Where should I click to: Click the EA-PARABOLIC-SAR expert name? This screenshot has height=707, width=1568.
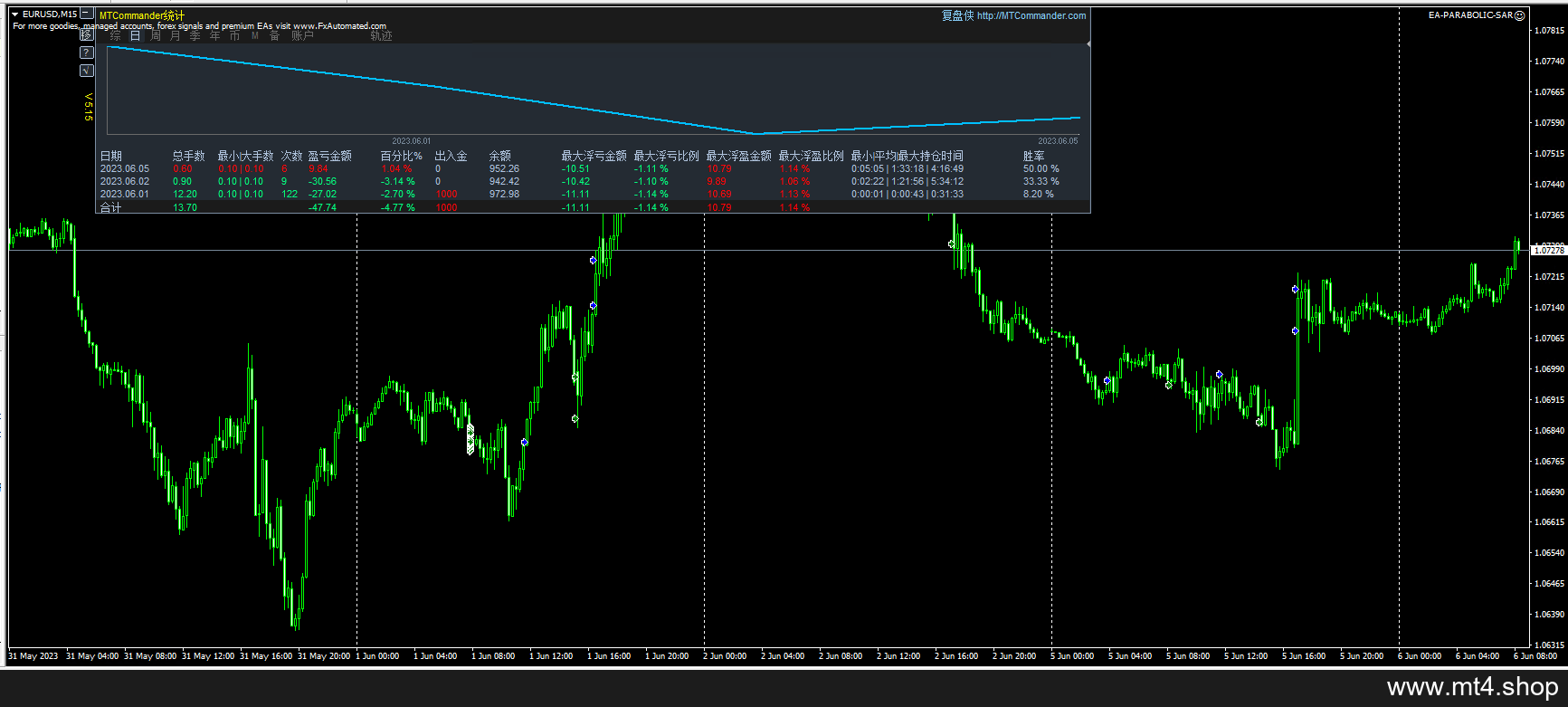1470,15
